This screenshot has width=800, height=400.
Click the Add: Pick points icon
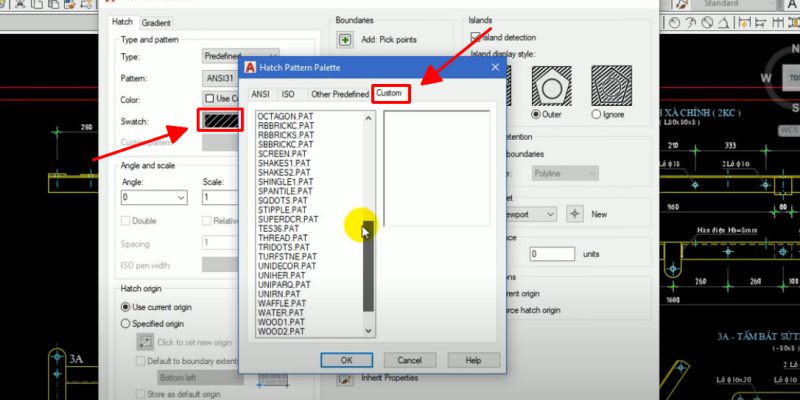click(x=345, y=40)
